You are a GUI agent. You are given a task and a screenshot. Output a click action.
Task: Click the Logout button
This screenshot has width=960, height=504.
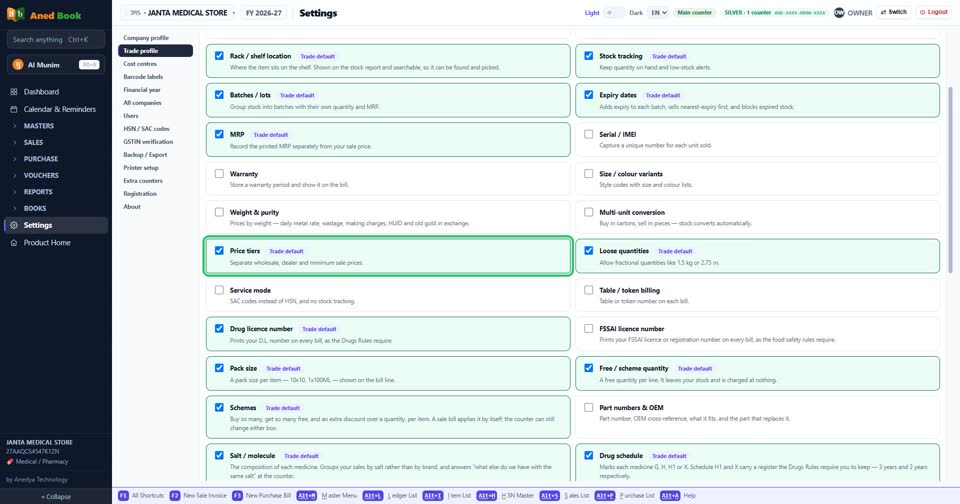pyautogui.click(x=934, y=12)
